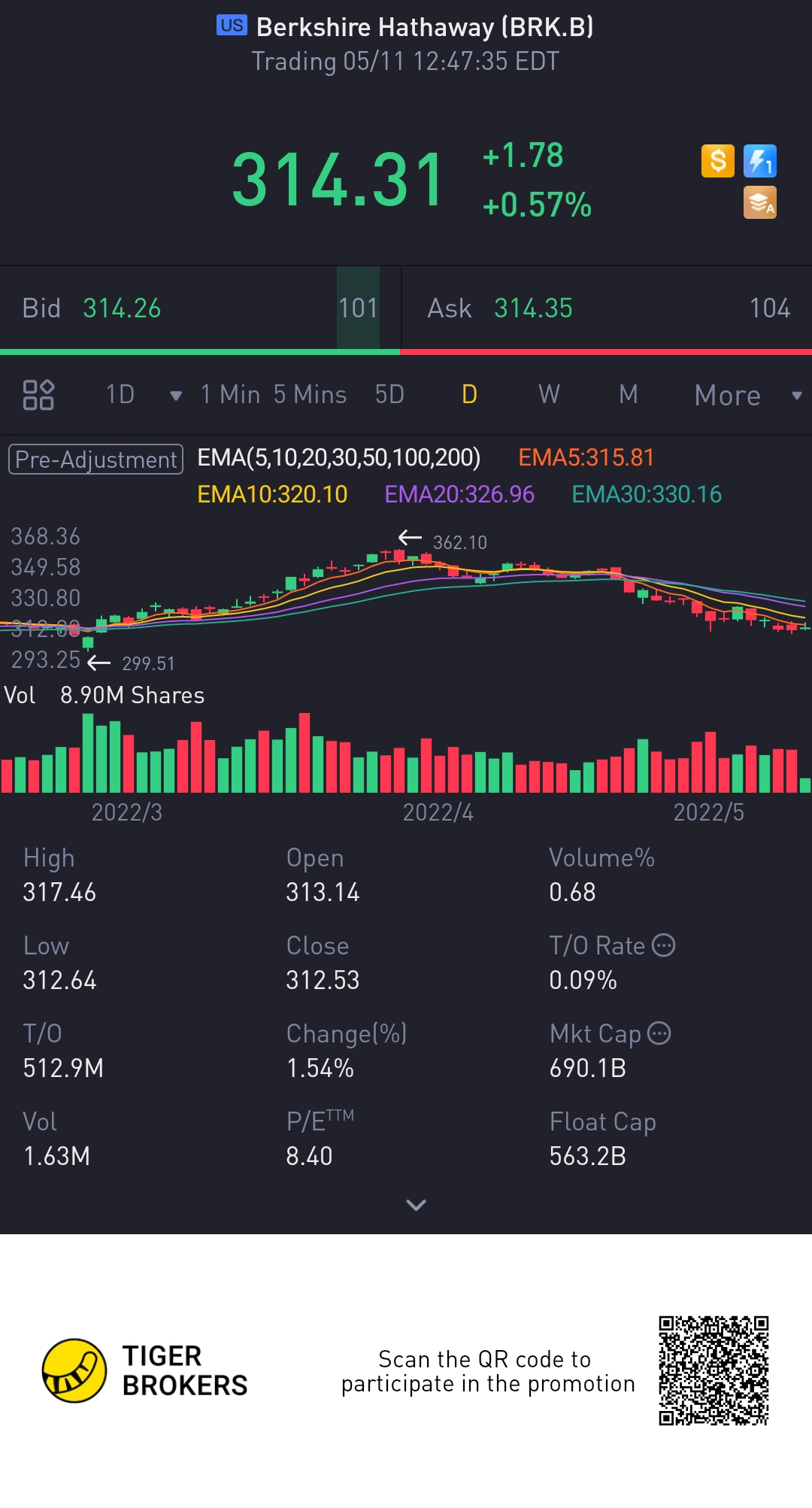Image resolution: width=812 pixels, height=1508 pixels.
Task: Tap the T/O Rate value 0.09%
Action: (583, 980)
